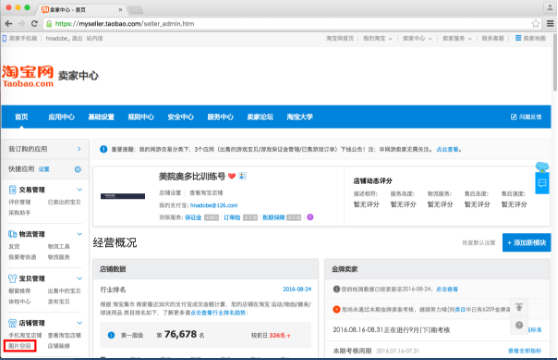Viewport: 558px width, 360px height.
Task: Click the green padlock in the address bar
Action: [x=49, y=23]
